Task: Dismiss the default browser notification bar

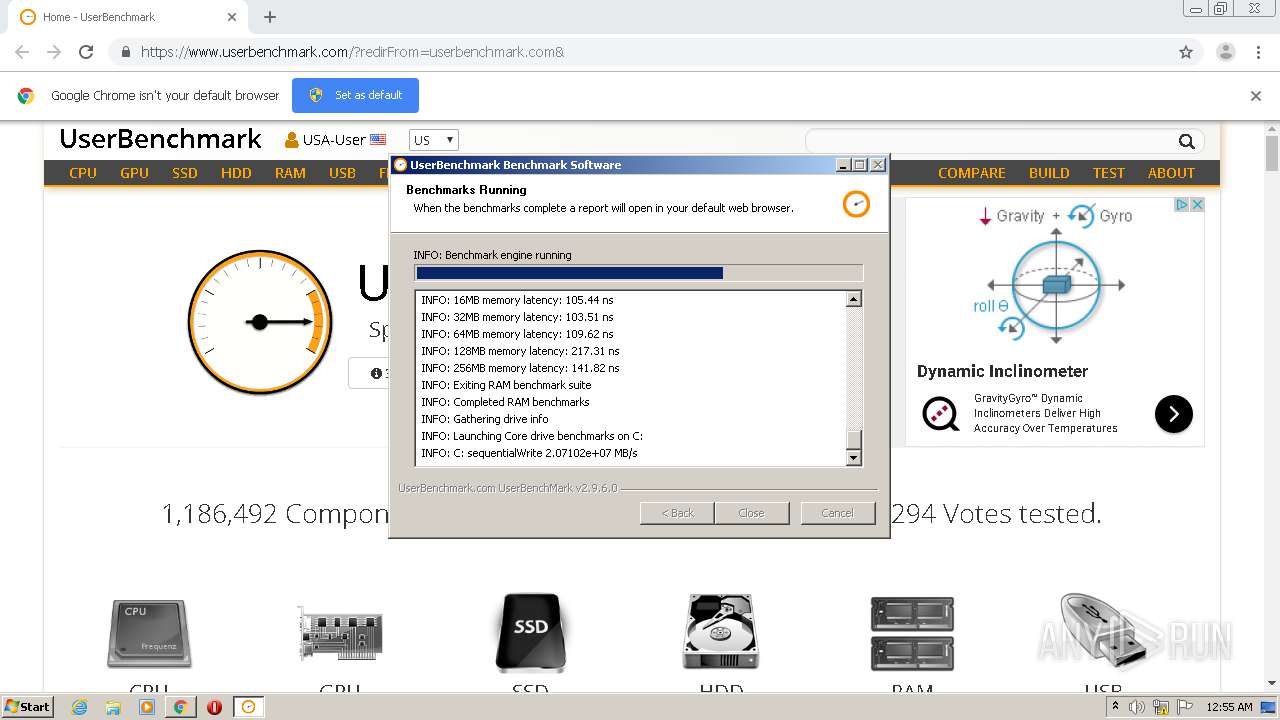Action: (1256, 96)
